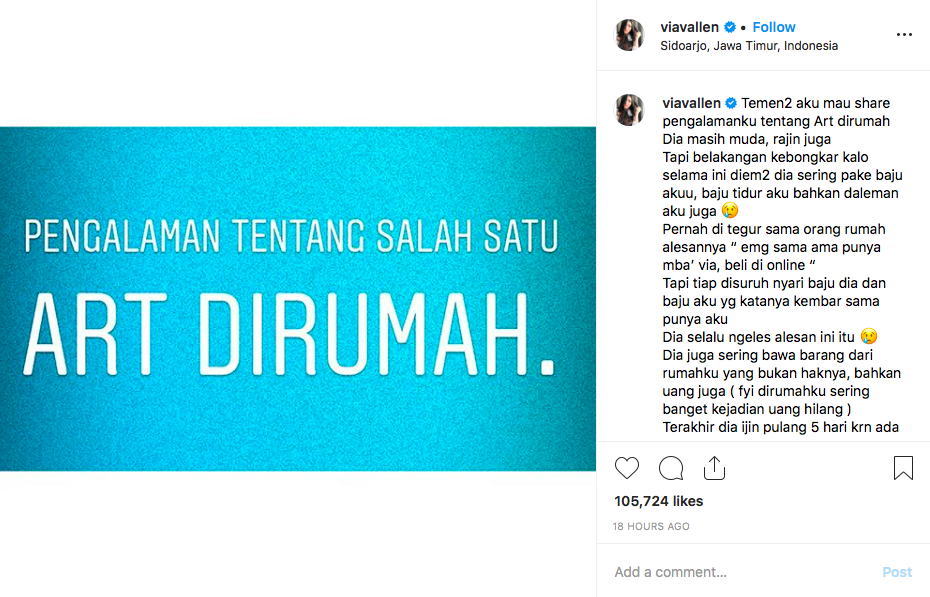Click verified badge next to header username

tap(730, 27)
